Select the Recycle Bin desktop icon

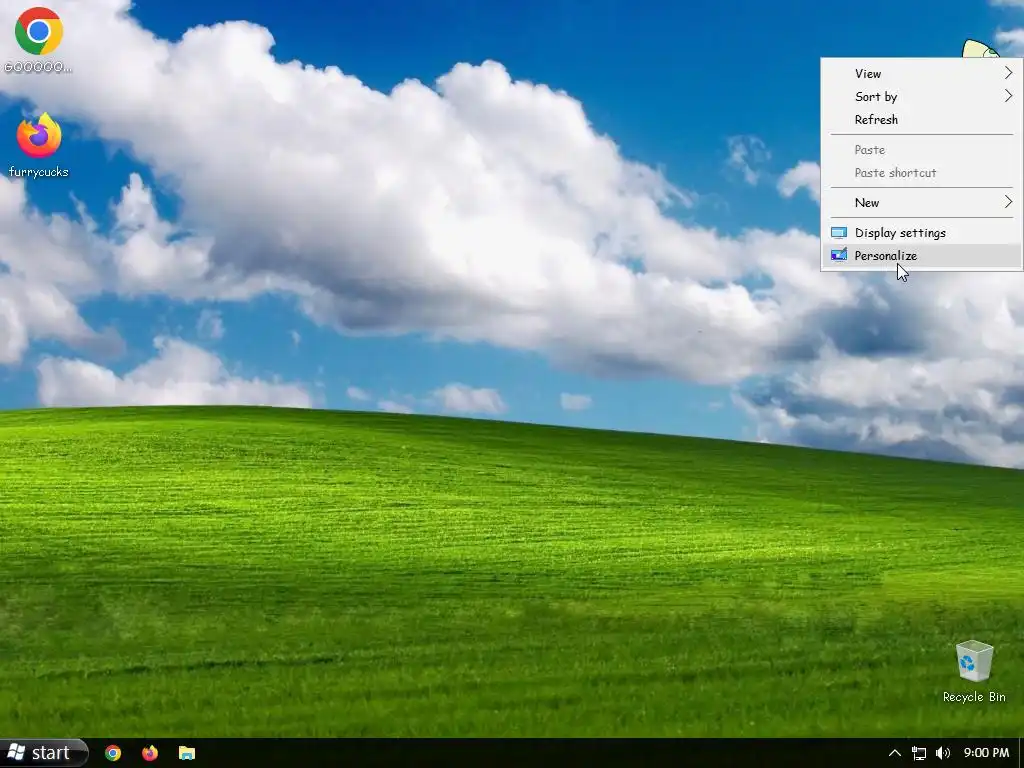tap(974, 671)
